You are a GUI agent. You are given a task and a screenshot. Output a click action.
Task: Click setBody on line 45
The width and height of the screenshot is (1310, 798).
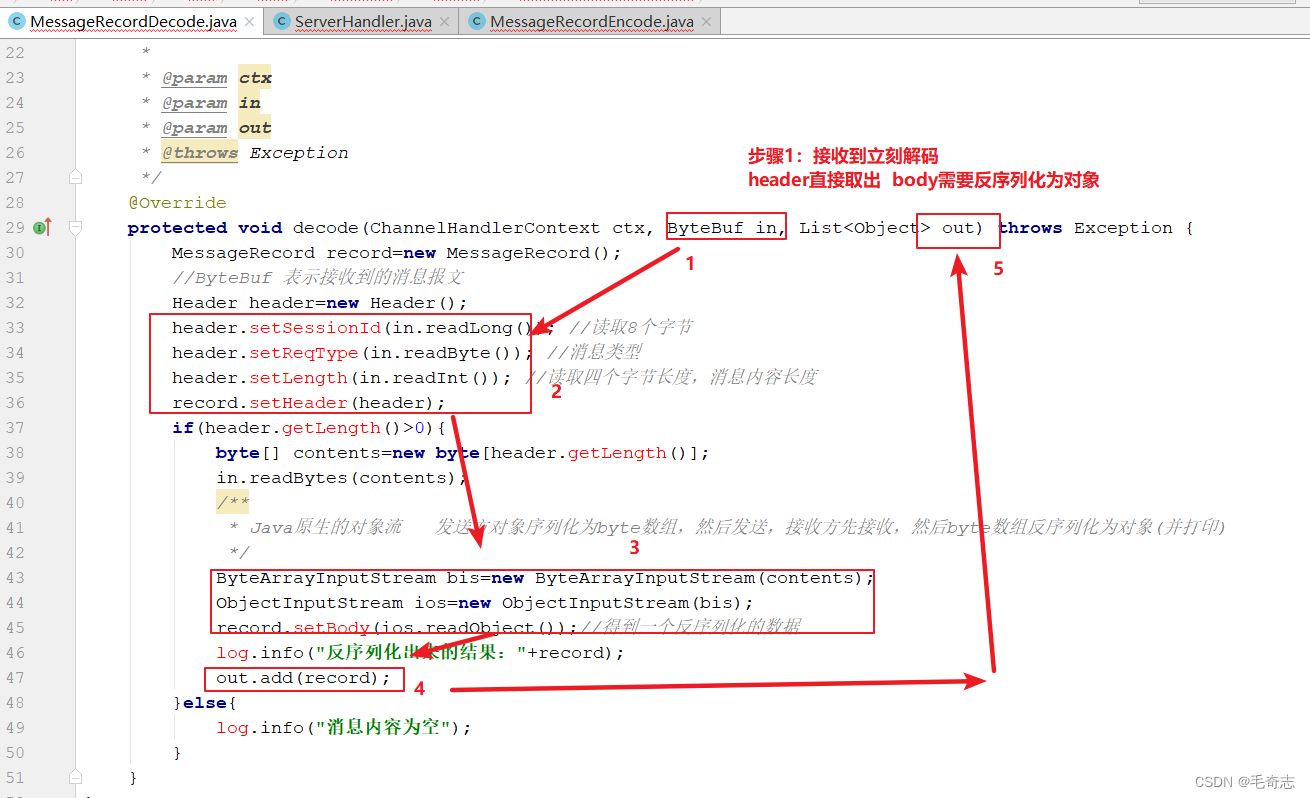click(332, 628)
